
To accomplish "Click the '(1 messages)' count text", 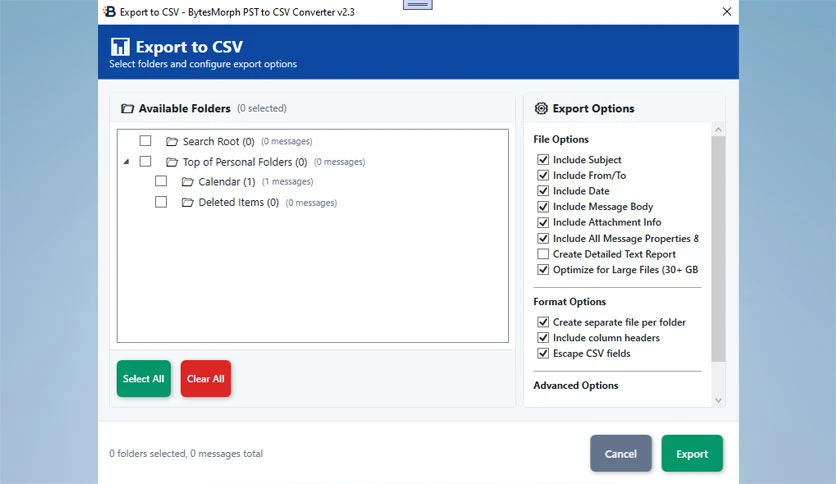I will 287,182.
